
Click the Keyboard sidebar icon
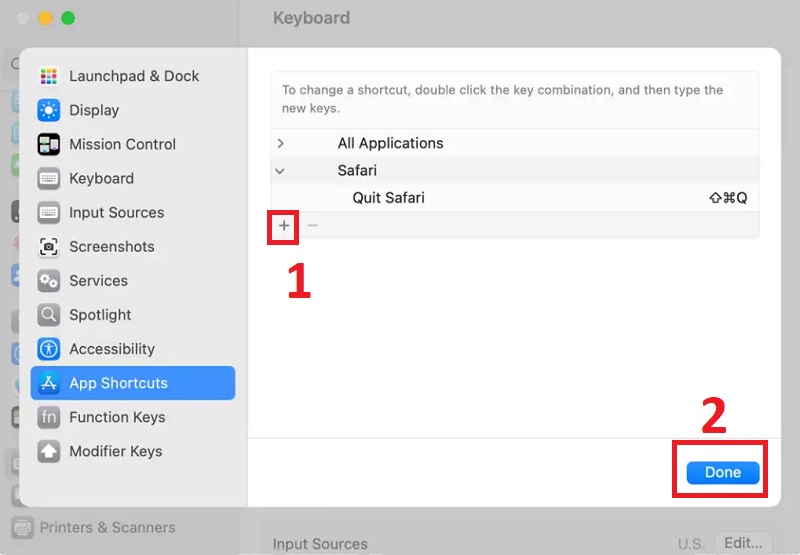click(49, 178)
